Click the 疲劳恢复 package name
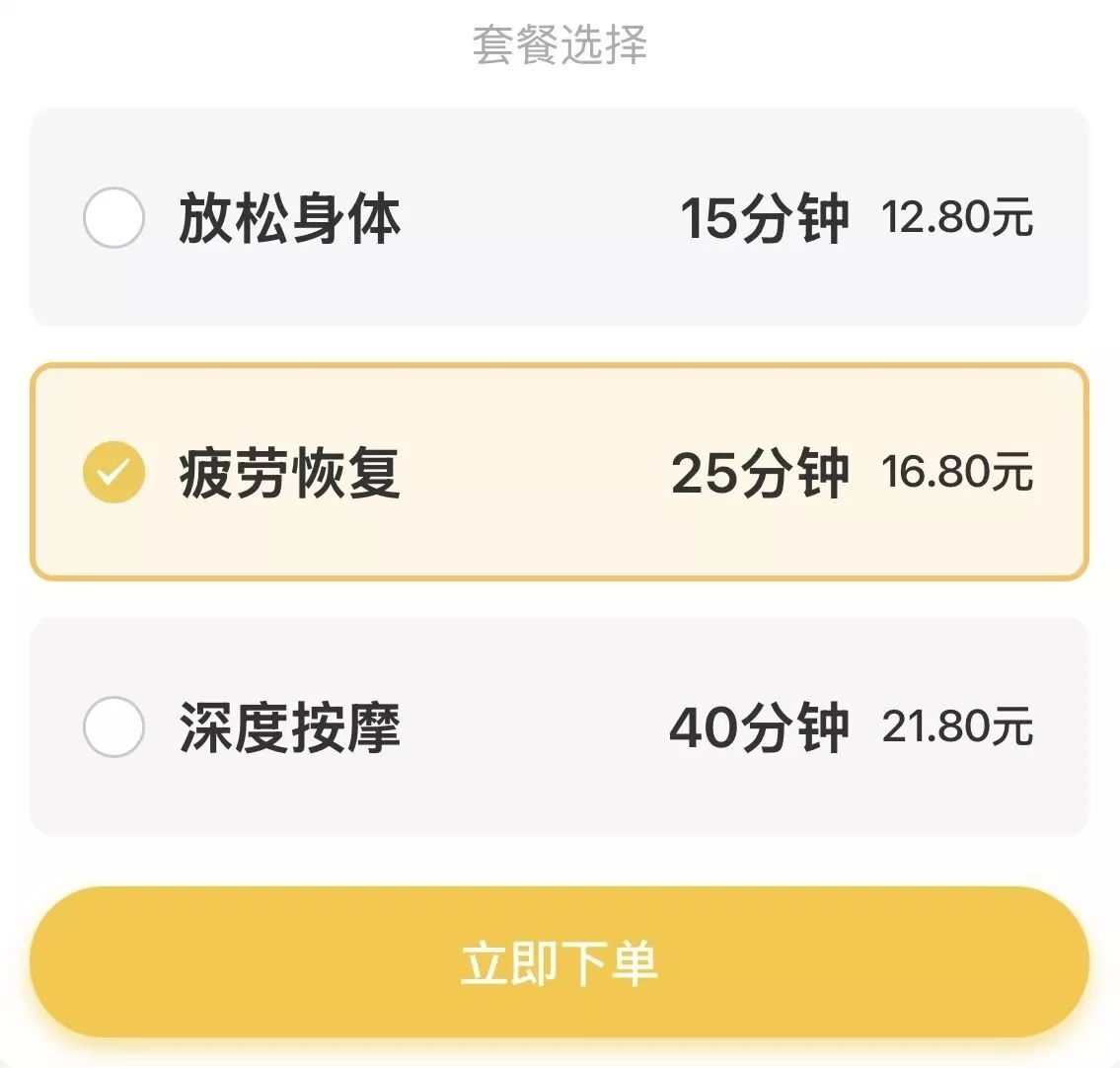Screen dimensions: 1120x1068 pos(290,473)
